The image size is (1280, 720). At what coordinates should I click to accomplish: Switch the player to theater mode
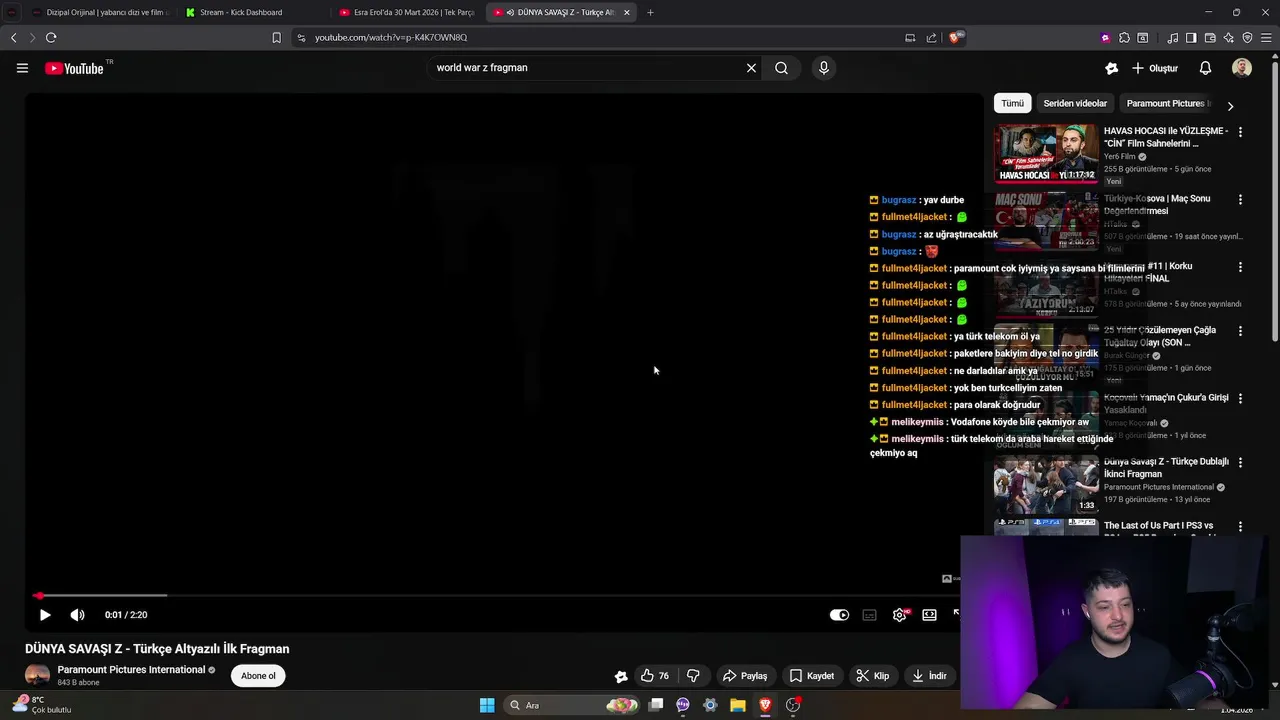pyautogui.click(x=929, y=615)
